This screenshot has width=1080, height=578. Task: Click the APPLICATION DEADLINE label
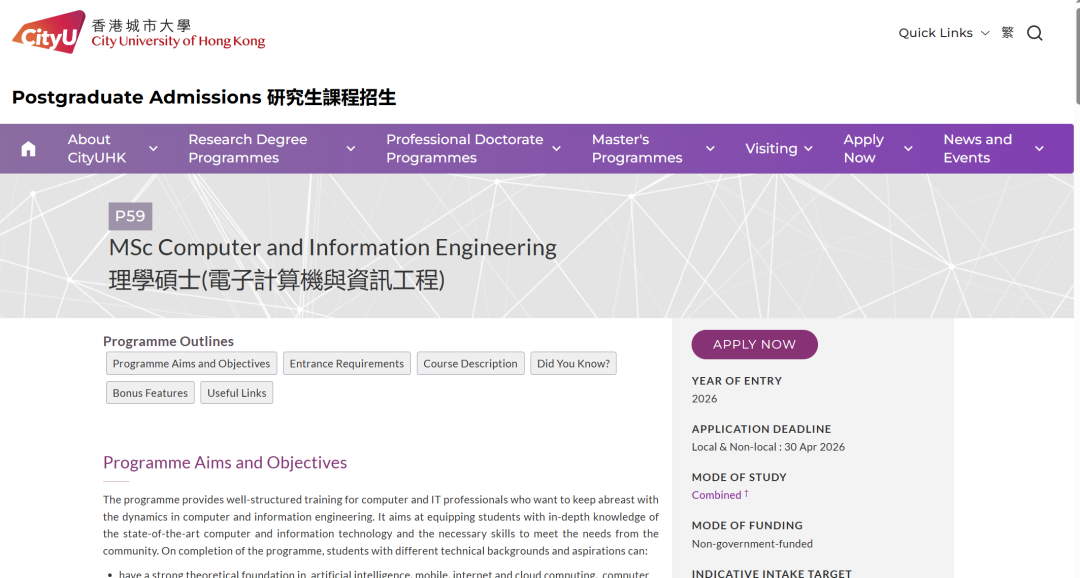[761, 429]
